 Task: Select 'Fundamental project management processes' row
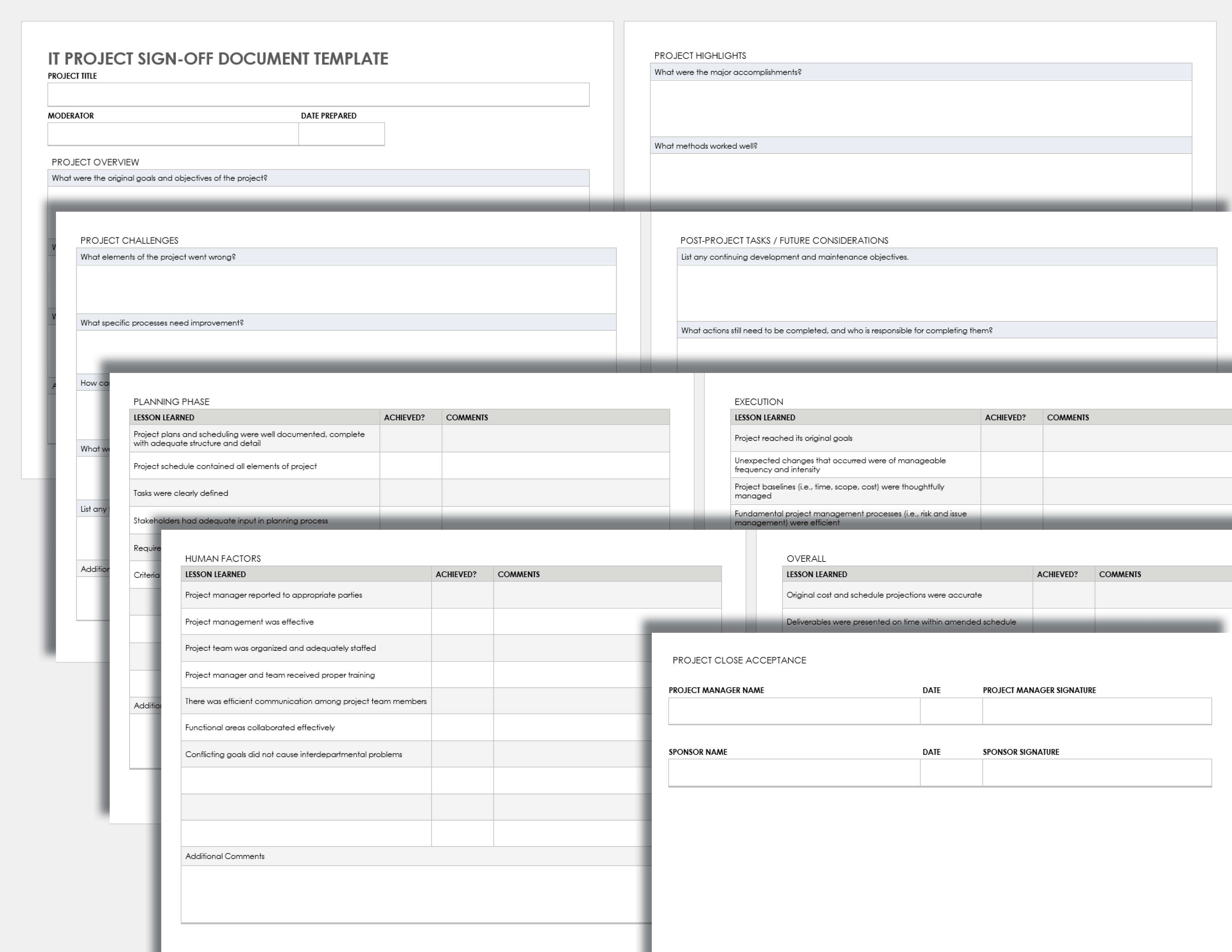tap(981, 517)
